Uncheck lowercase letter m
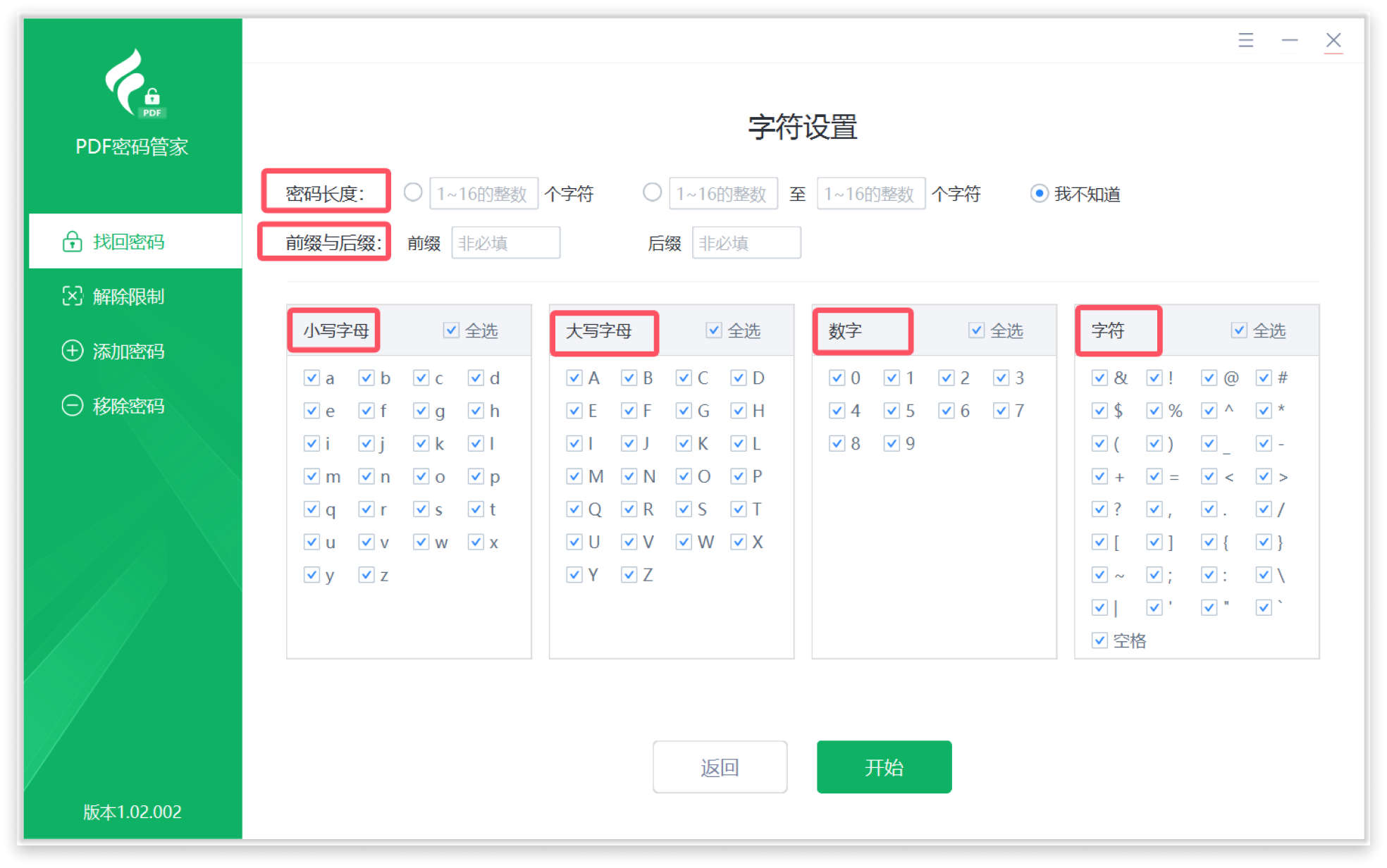The height and width of the screenshot is (868, 1387). point(312,476)
